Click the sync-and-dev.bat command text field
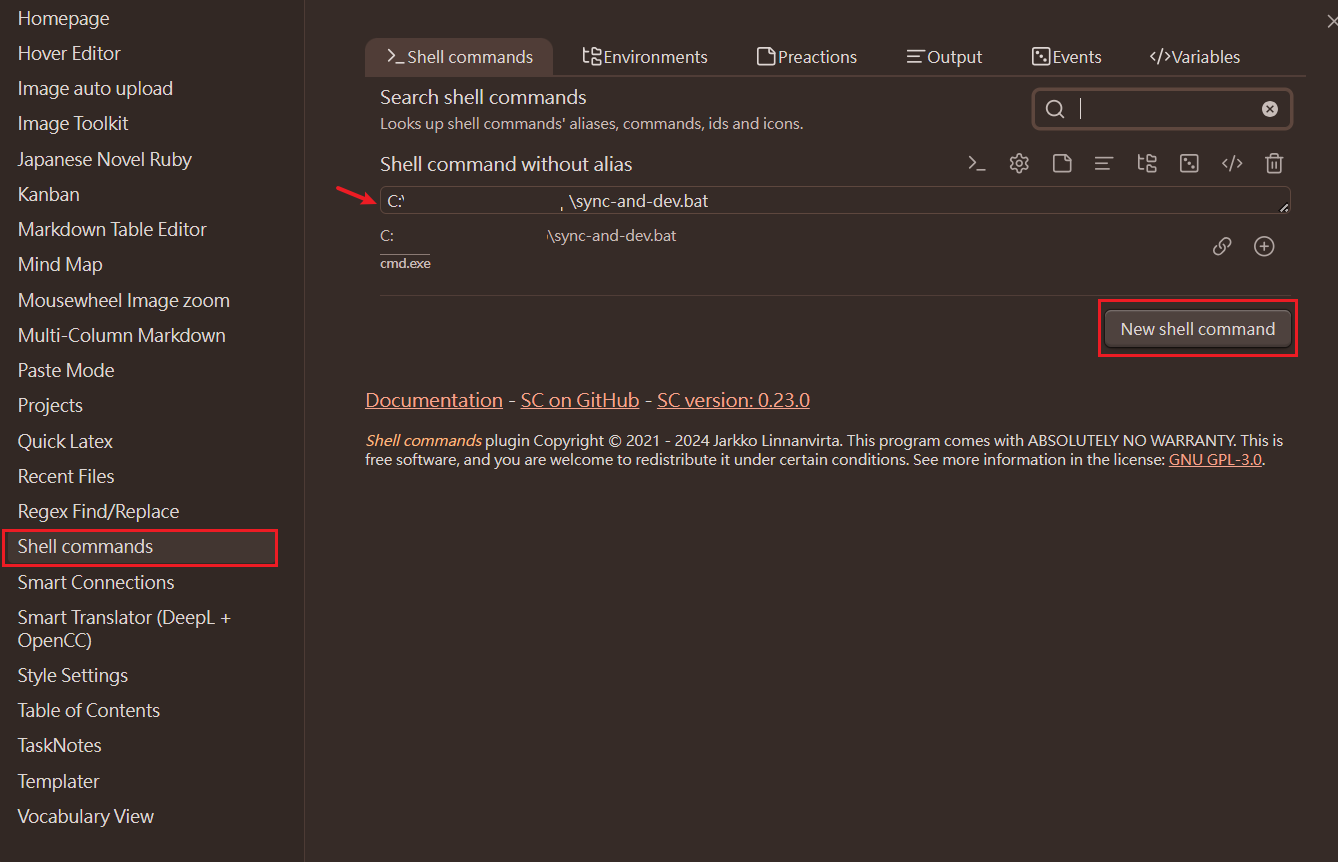Screen dimensions: 1338x862 pyautogui.click(x=835, y=200)
